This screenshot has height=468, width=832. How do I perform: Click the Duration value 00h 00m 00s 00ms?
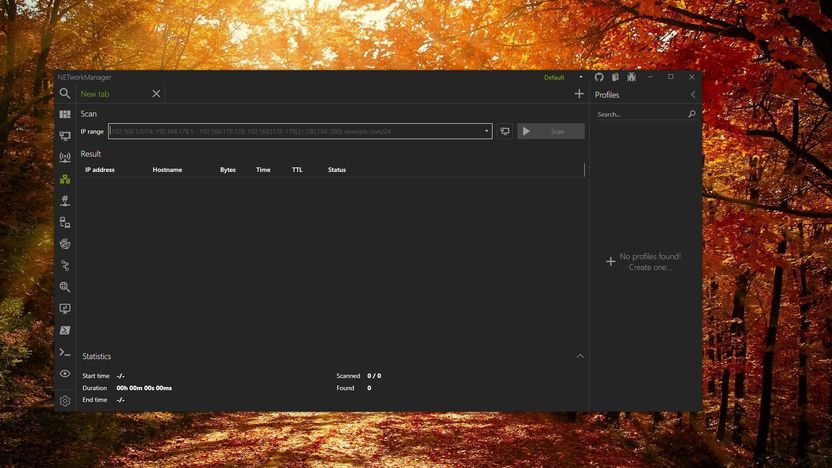[144, 388]
